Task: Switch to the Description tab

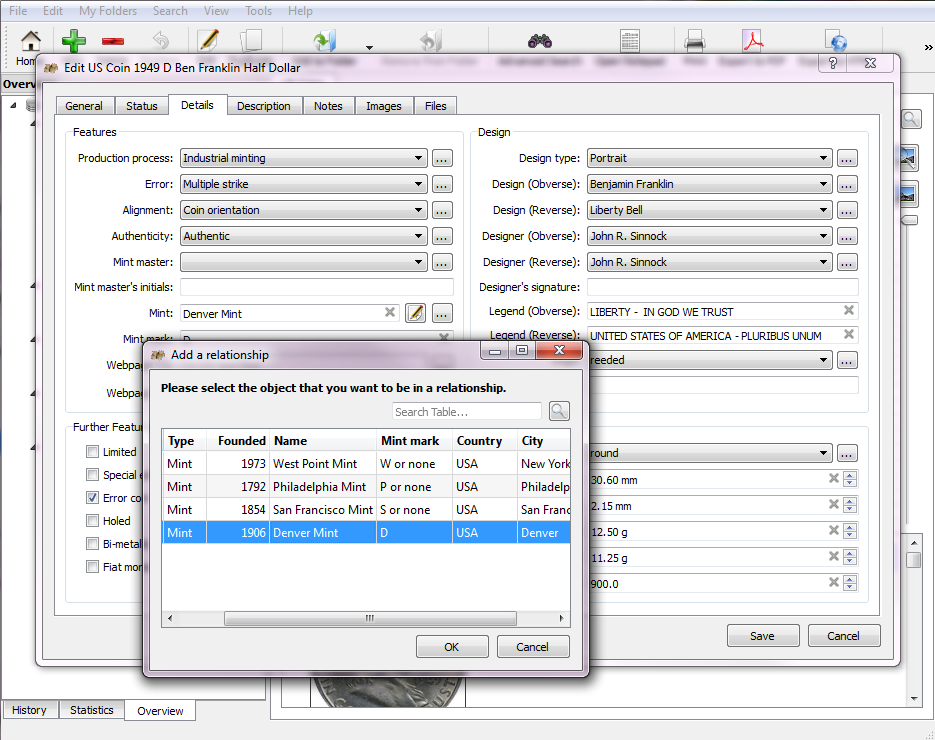Action: (264, 106)
